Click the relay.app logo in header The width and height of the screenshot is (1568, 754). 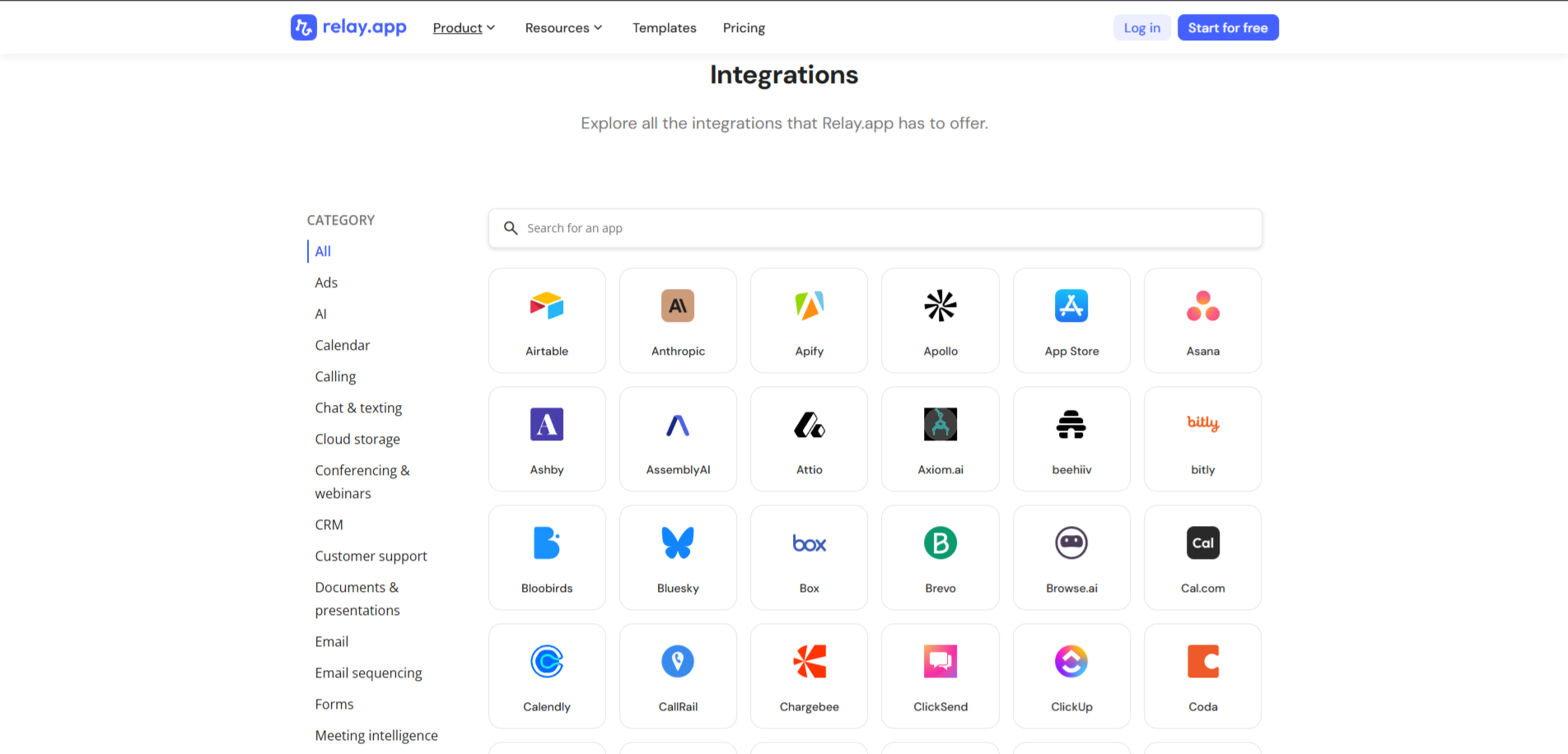348,27
